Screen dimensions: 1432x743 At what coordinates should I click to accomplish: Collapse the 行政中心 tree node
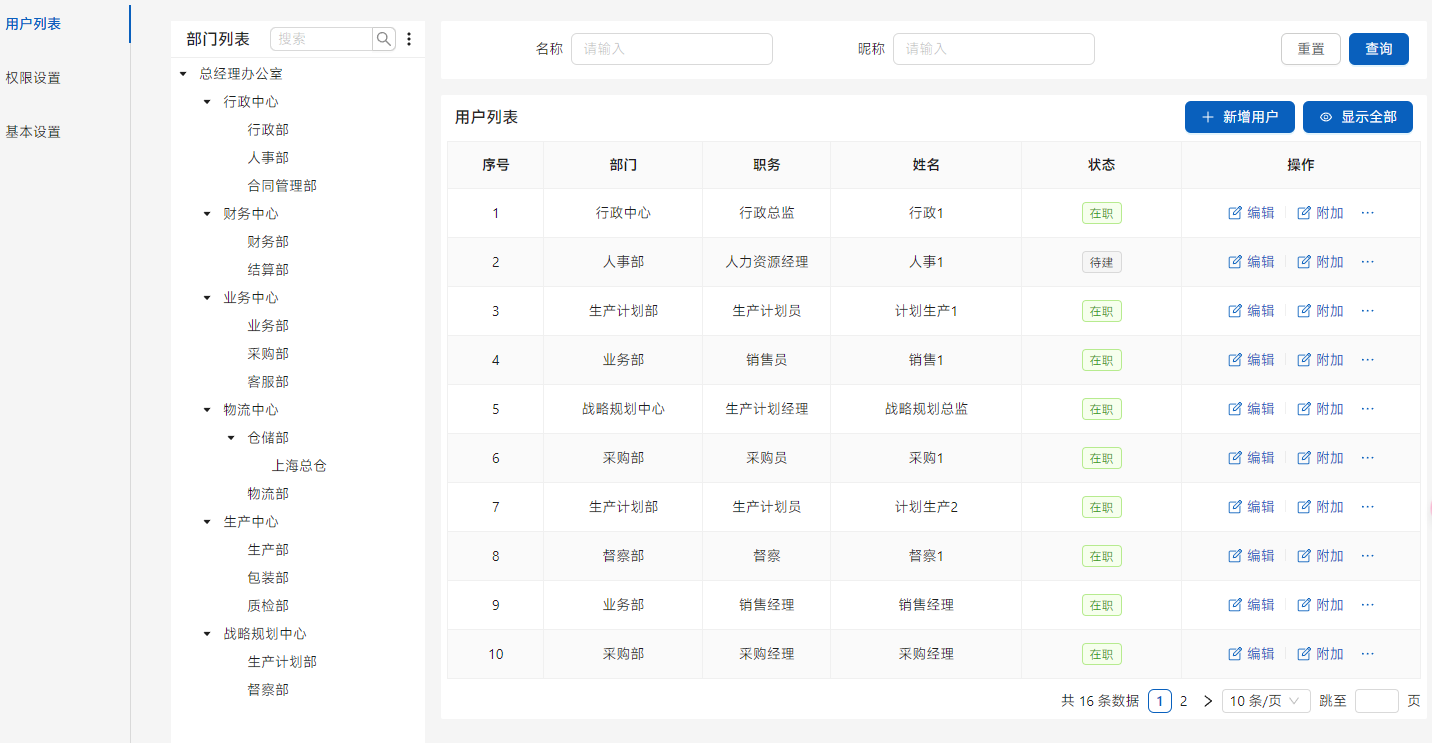[x=207, y=102]
